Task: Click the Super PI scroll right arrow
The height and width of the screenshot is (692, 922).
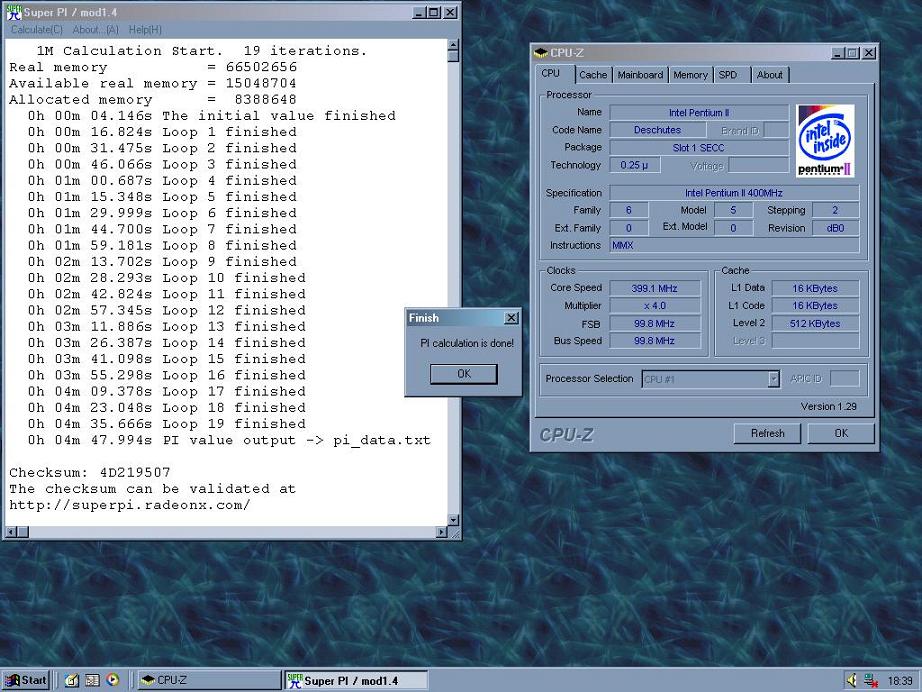Action: click(x=442, y=532)
